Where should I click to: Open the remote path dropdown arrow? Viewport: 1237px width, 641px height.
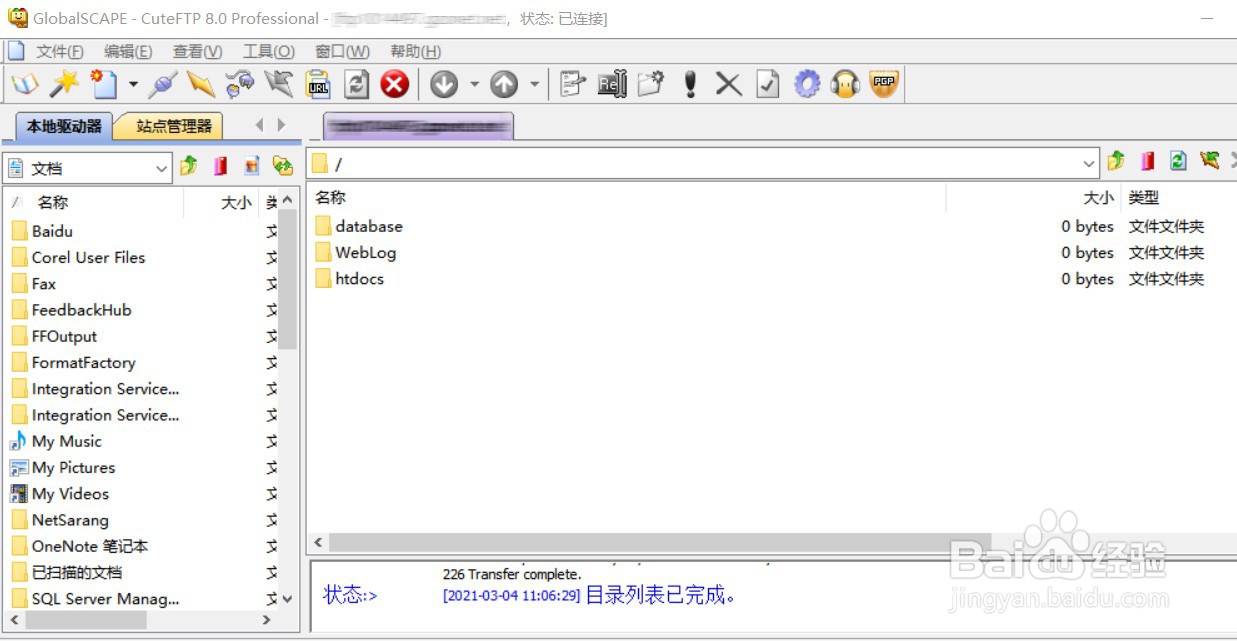pos(1089,163)
